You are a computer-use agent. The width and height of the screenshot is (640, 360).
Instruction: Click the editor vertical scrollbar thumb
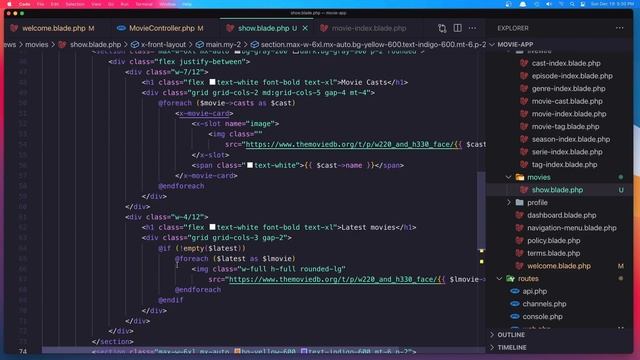481,211
